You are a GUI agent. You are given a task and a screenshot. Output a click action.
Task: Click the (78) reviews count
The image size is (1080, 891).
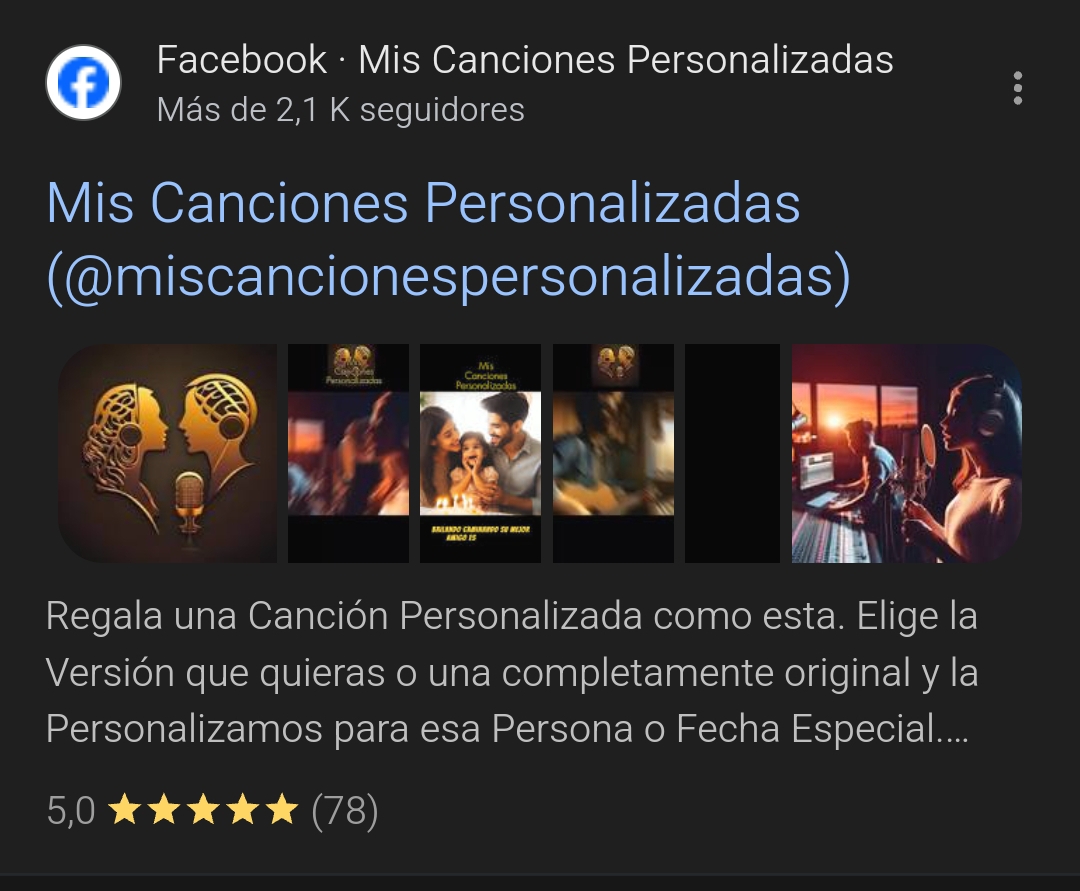pyautogui.click(x=345, y=810)
